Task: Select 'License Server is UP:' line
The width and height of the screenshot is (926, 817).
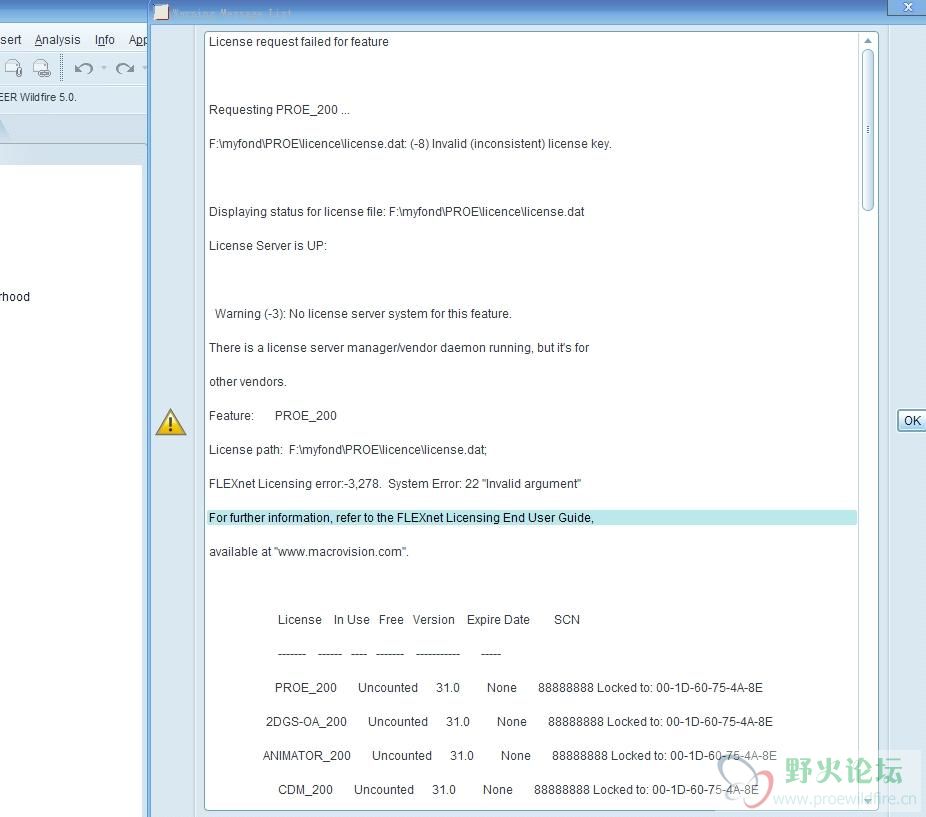Action: pos(532,246)
